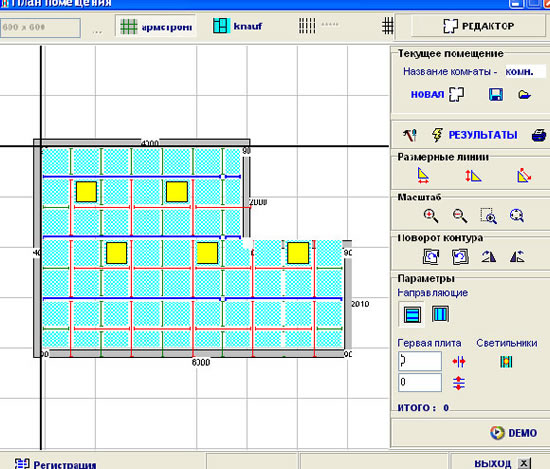Viewport: 550px width, 469px height.
Task: Toggle vertical guide direction
Action: [440, 314]
